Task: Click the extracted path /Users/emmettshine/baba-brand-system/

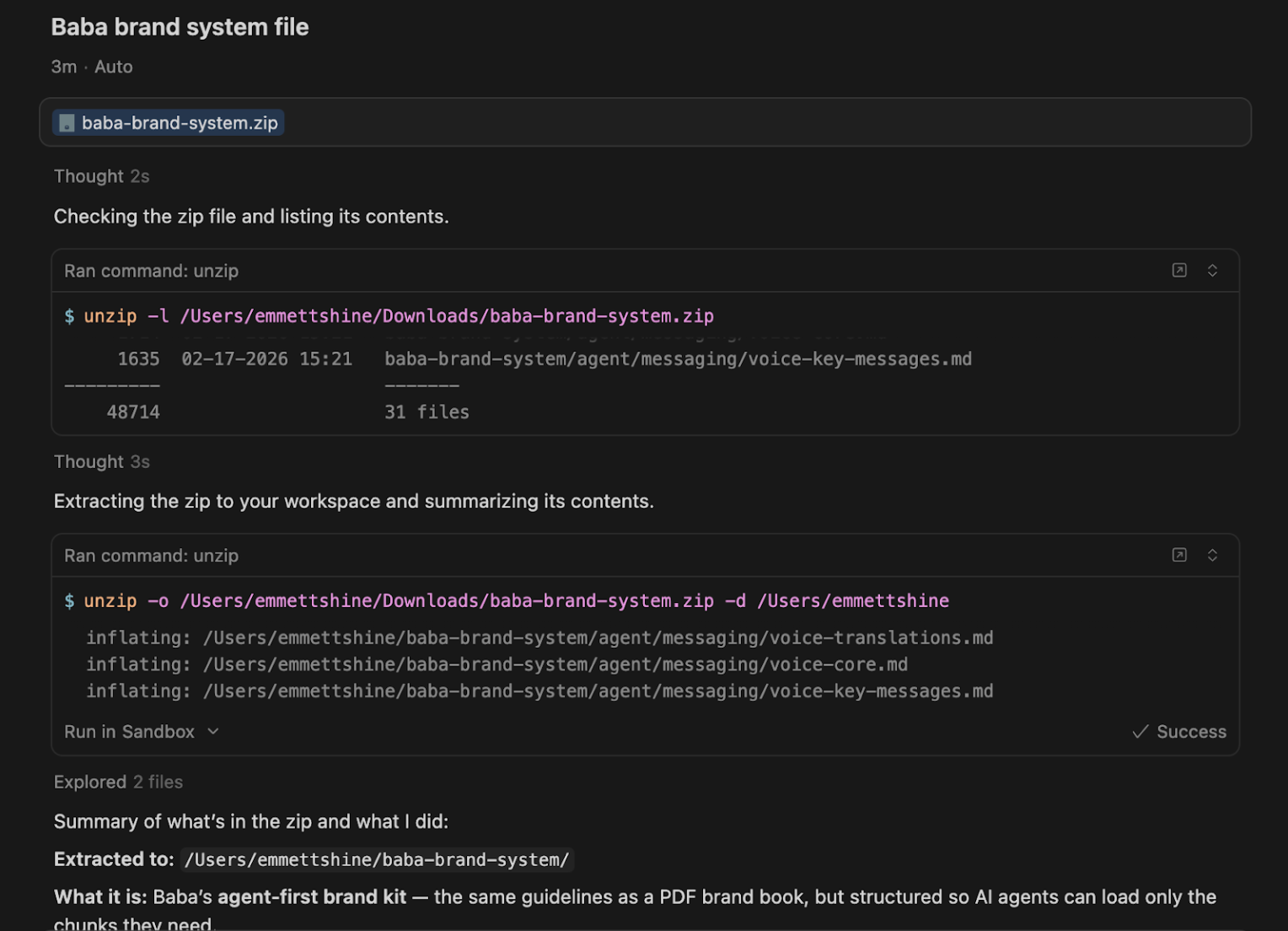Action: click(x=377, y=860)
